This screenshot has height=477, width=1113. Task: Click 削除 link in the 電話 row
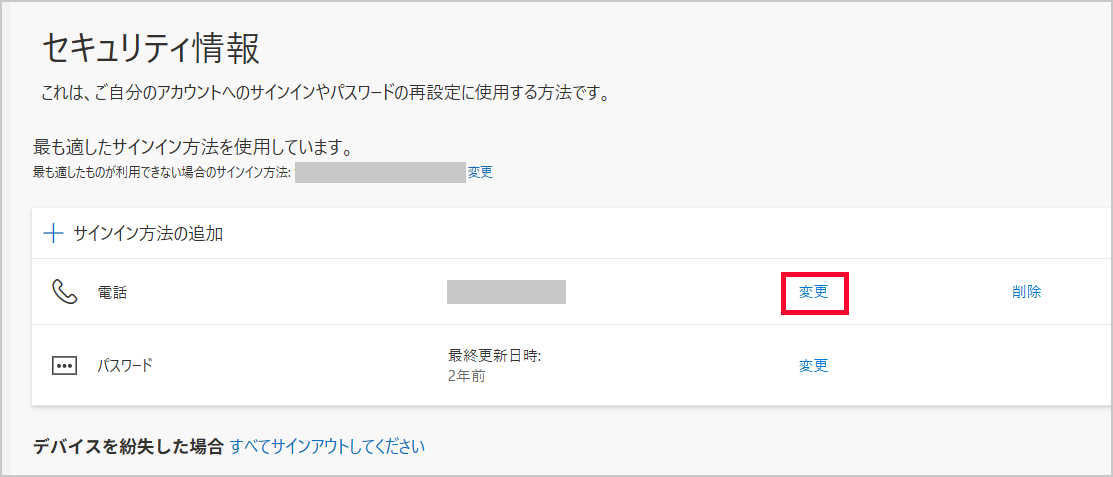click(1026, 292)
